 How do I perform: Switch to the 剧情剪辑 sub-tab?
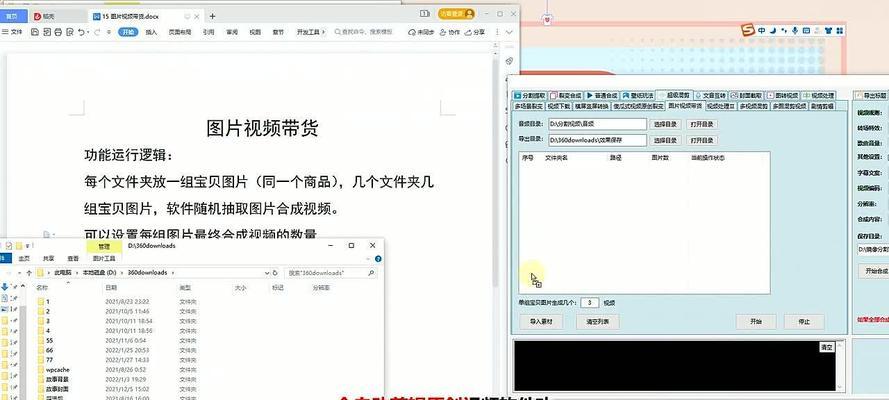pos(822,106)
